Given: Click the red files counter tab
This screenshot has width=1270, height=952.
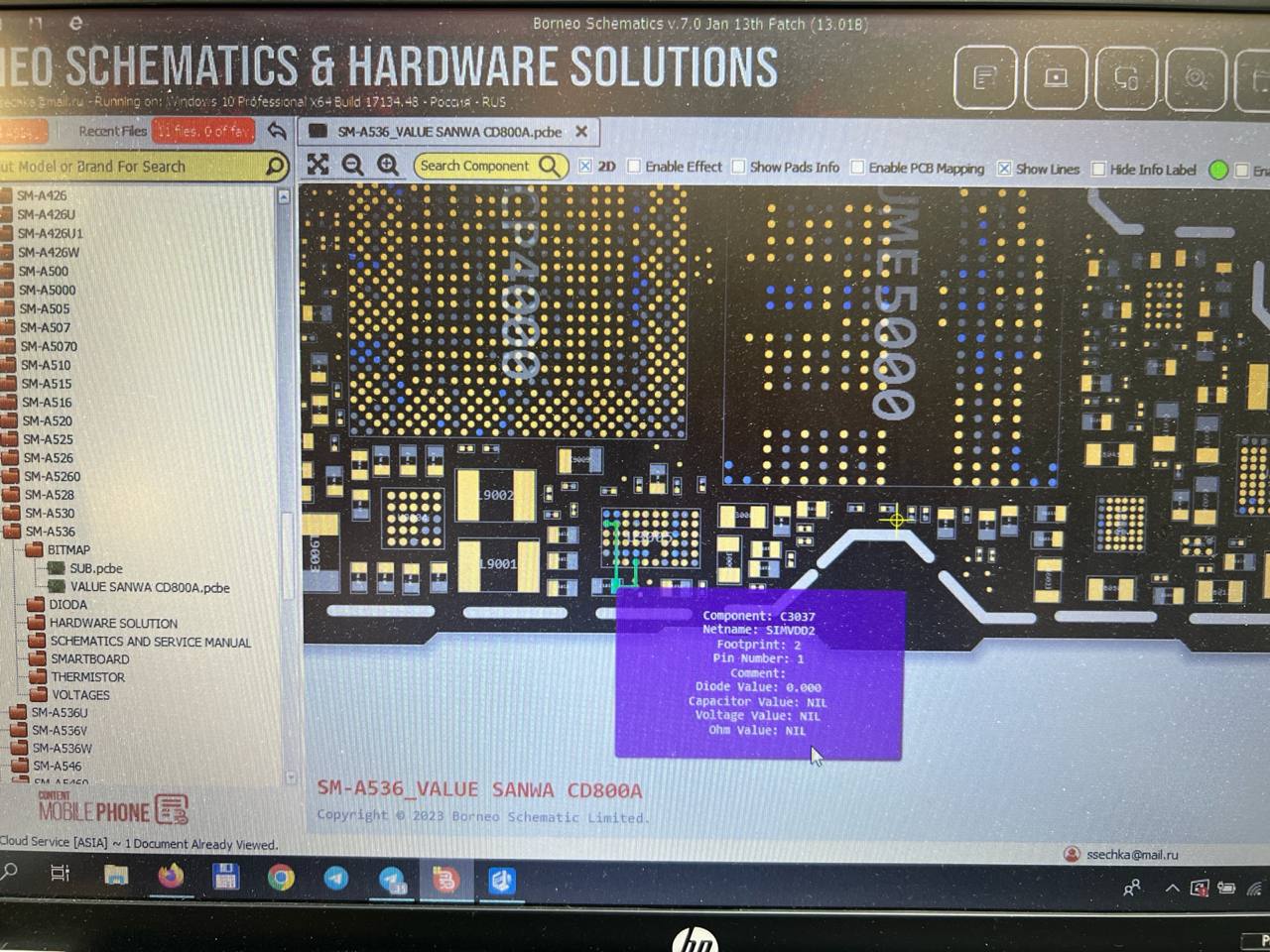Looking at the screenshot, I should [x=203, y=131].
